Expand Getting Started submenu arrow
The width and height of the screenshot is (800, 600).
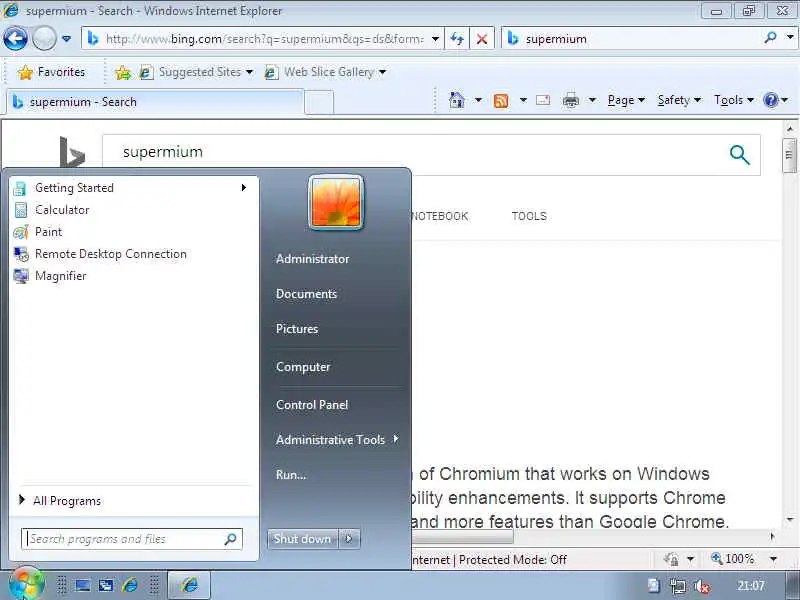244,188
